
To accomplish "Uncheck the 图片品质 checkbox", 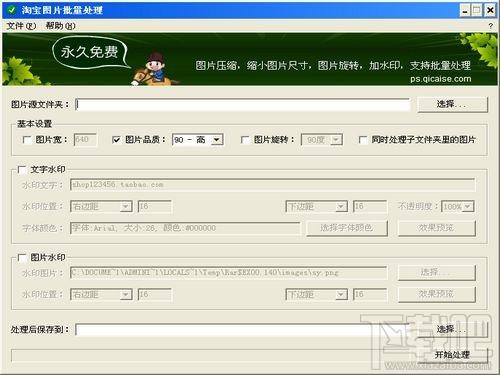I will coord(116,140).
